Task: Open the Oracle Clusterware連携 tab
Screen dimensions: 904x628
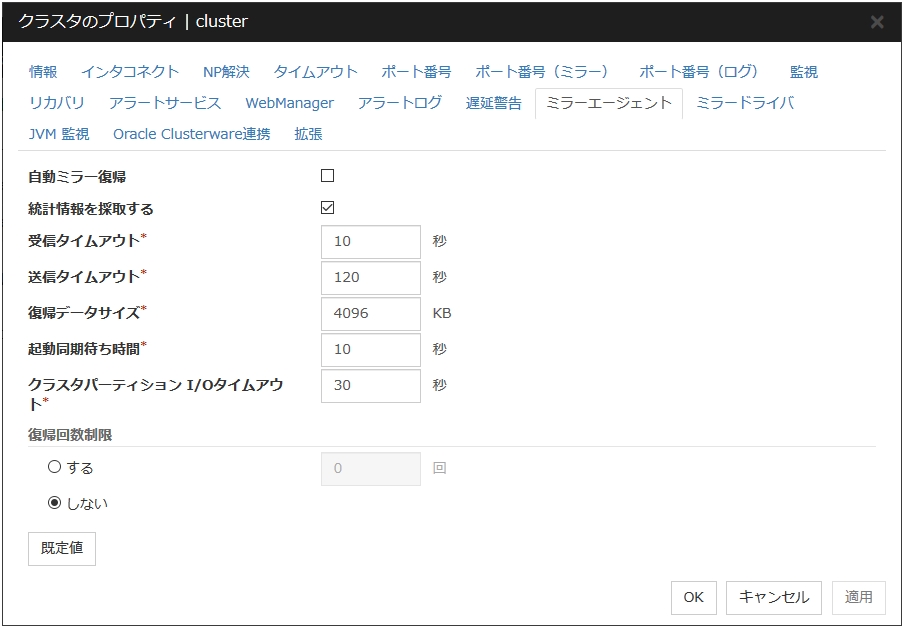Action: click(191, 134)
